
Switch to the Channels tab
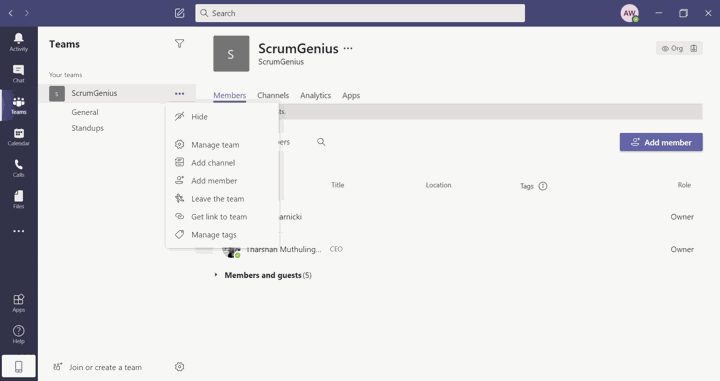pos(273,95)
